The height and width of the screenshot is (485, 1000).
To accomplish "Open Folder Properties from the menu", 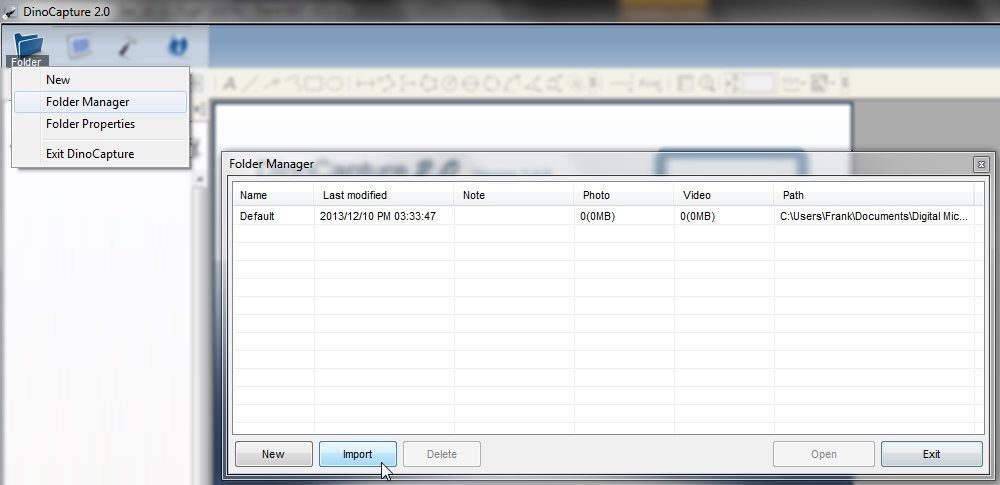I will click(x=90, y=124).
